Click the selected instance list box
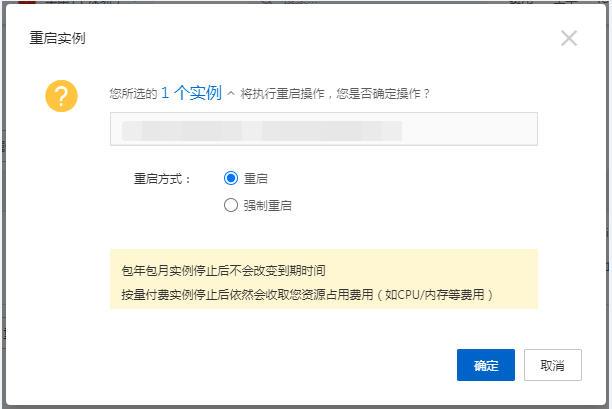The height and width of the screenshot is (409, 612). [470, 130]
